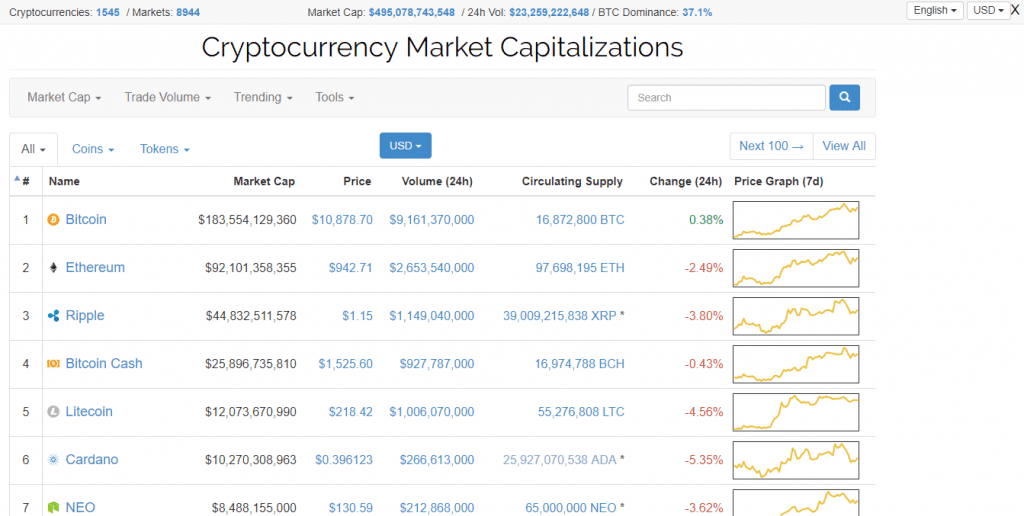The image size is (1024, 516).
Task: Click inside the Search input field
Action: point(726,97)
